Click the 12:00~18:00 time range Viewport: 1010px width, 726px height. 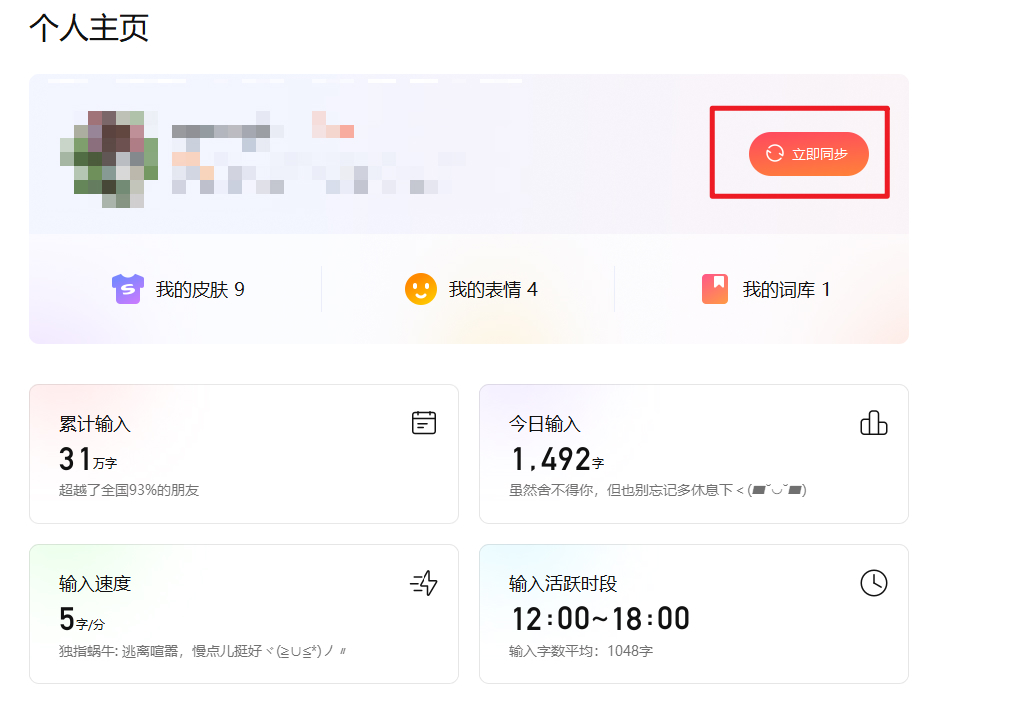600,619
